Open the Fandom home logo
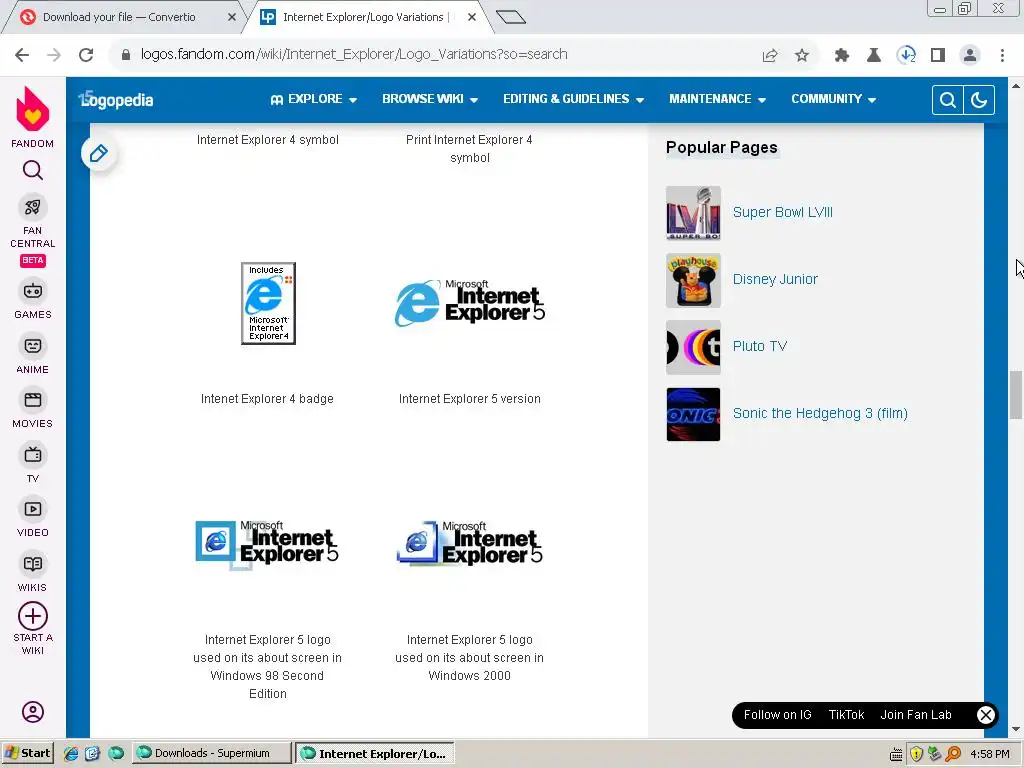1024x768 pixels. tap(33, 118)
